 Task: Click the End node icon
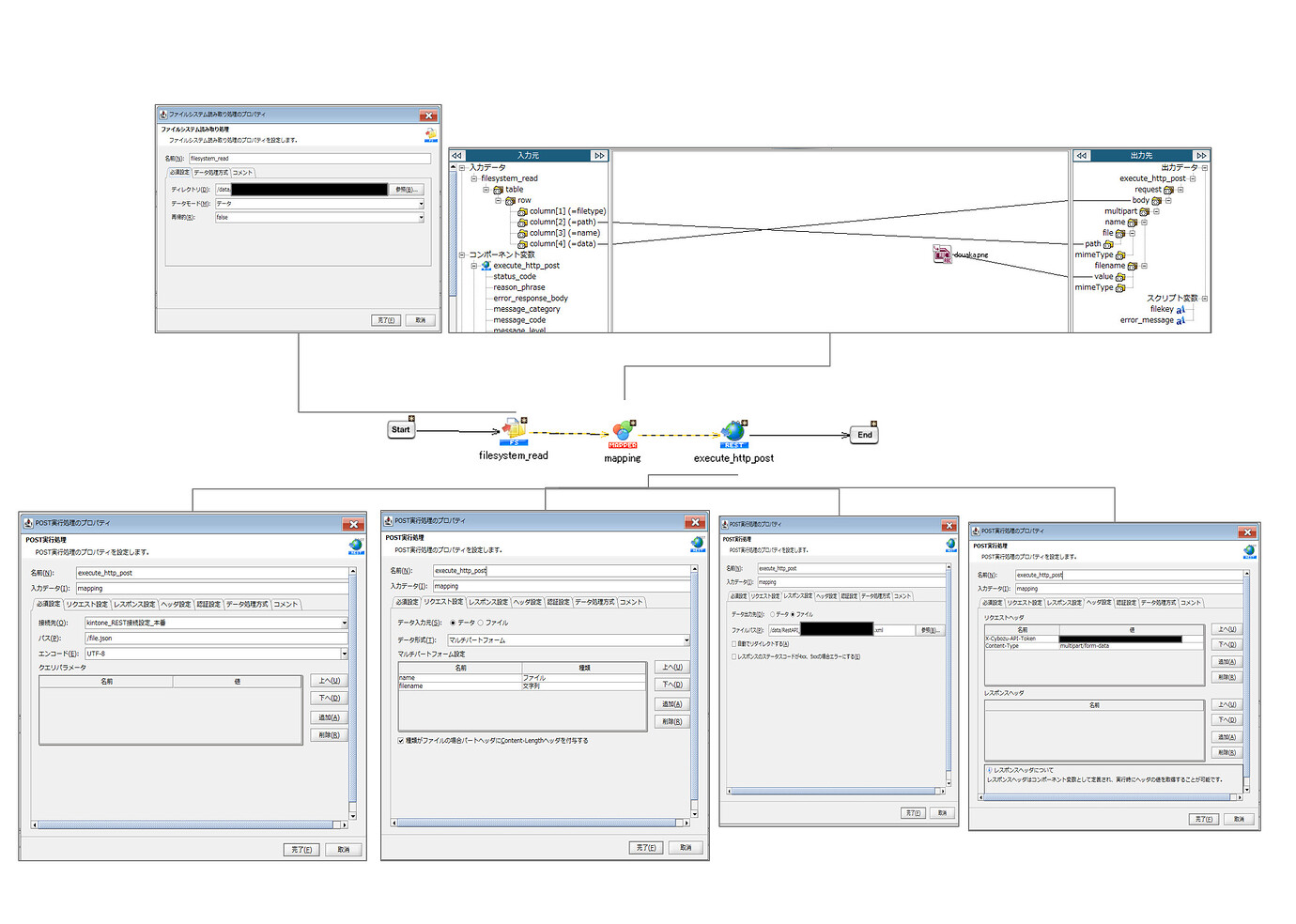pyautogui.click(x=862, y=434)
